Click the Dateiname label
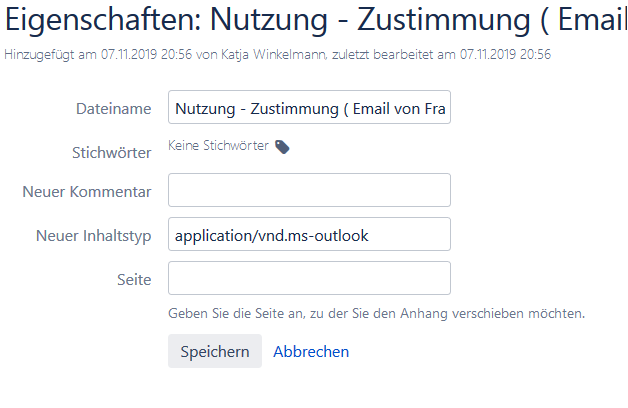Viewport: 628px width, 408px height. pos(114,109)
